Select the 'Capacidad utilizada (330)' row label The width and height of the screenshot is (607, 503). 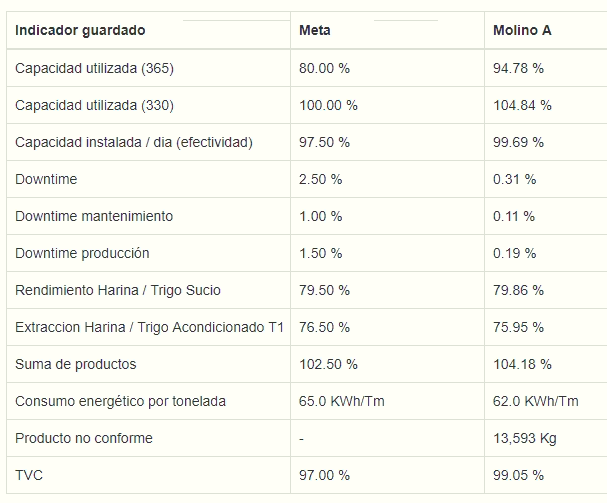coord(94,105)
